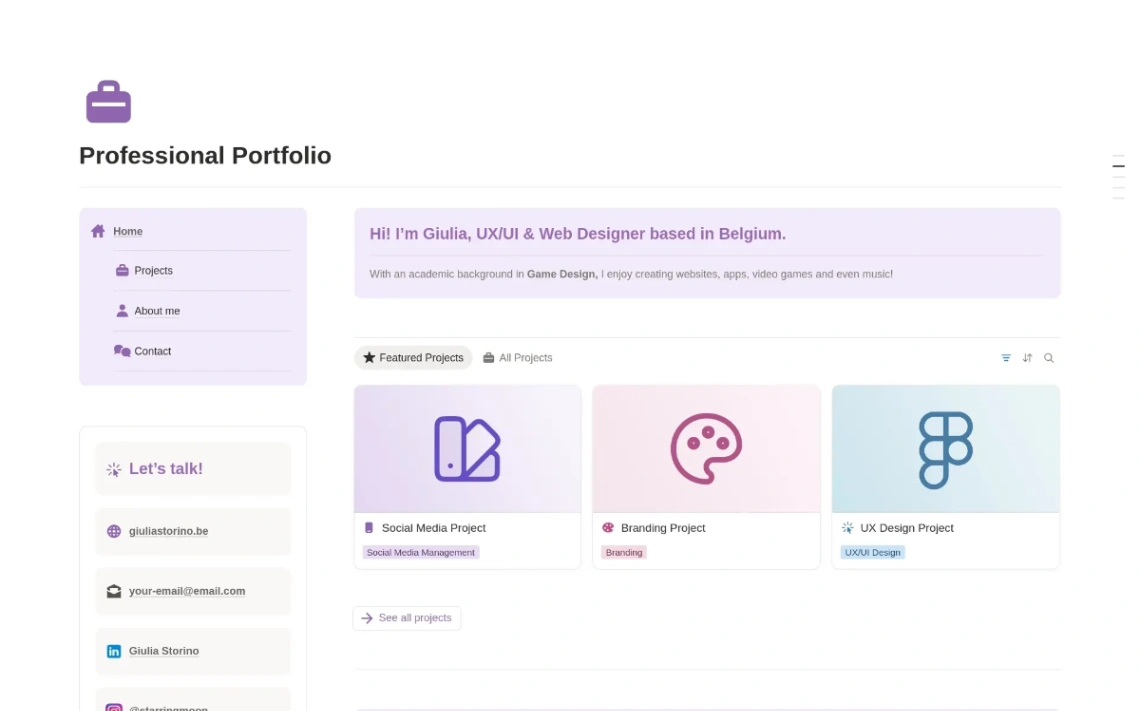Click the purple briefcase page icon
Screen dimensions: 1140x711
coord(108,102)
